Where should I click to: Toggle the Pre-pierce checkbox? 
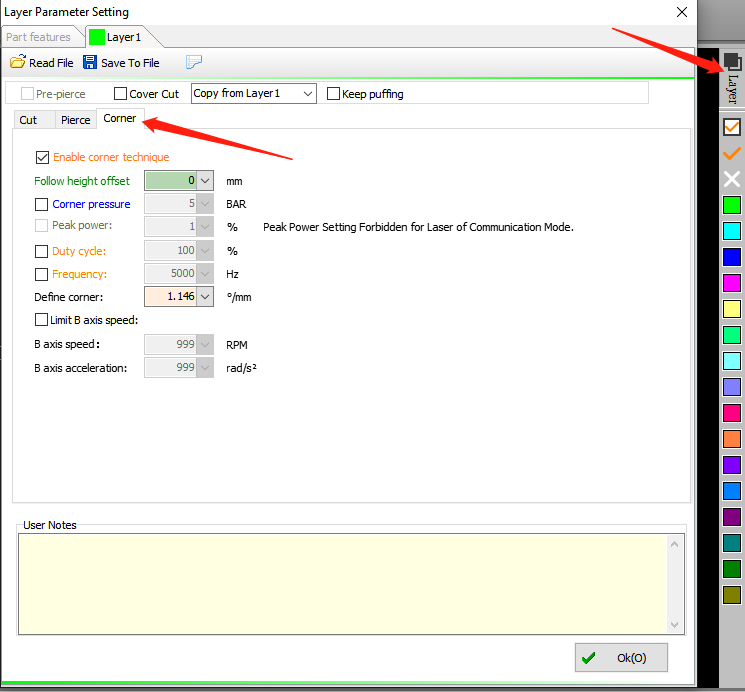pos(27,94)
